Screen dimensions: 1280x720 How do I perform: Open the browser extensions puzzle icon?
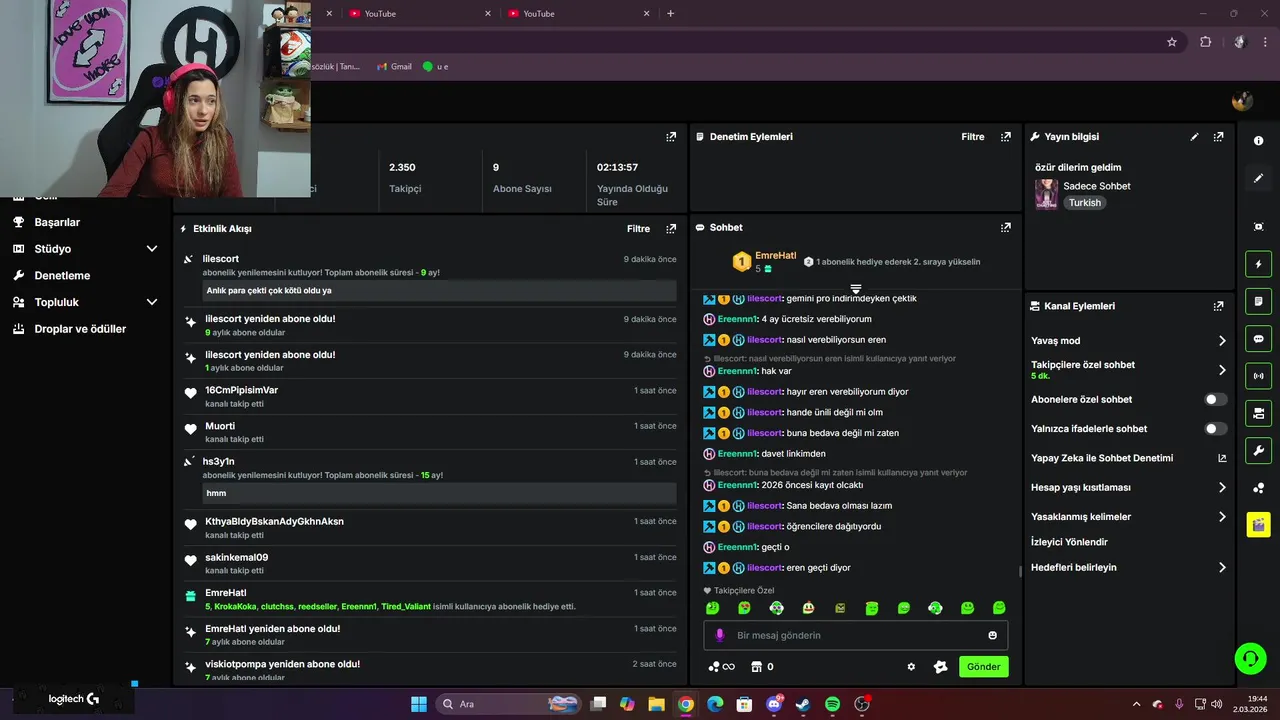click(x=1205, y=42)
